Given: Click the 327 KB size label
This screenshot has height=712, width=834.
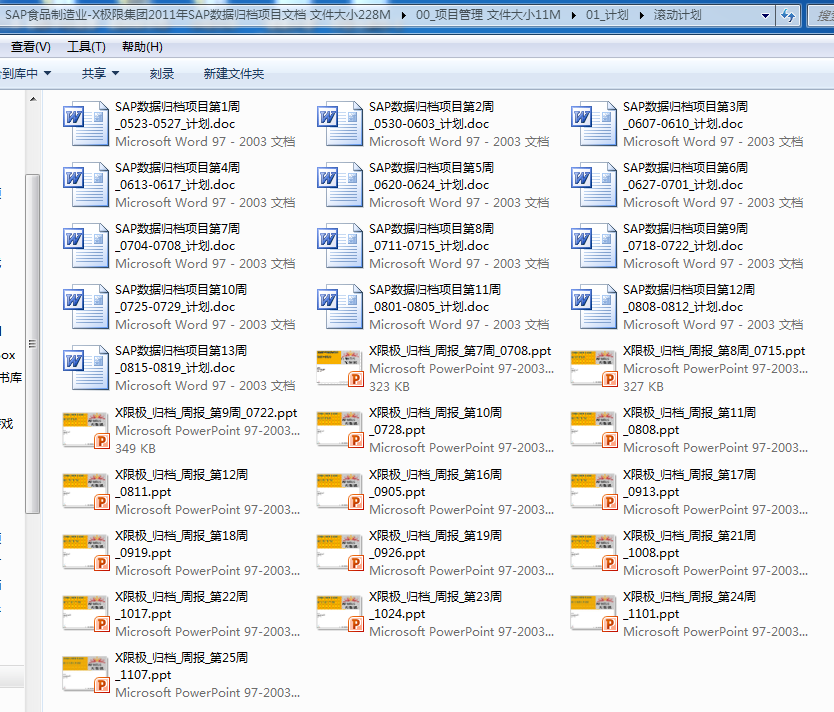Looking at the screenshot, I should click(x=643, y=387).
